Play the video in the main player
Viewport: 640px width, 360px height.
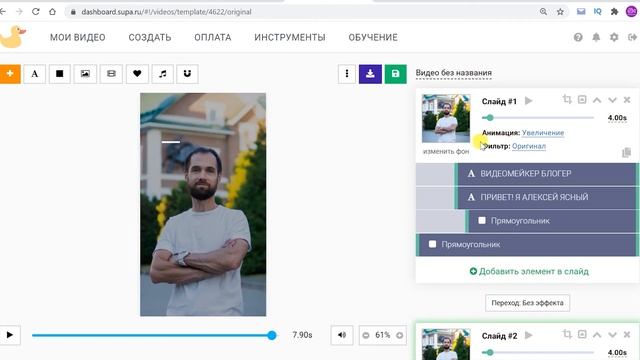[x=10, y=335]
